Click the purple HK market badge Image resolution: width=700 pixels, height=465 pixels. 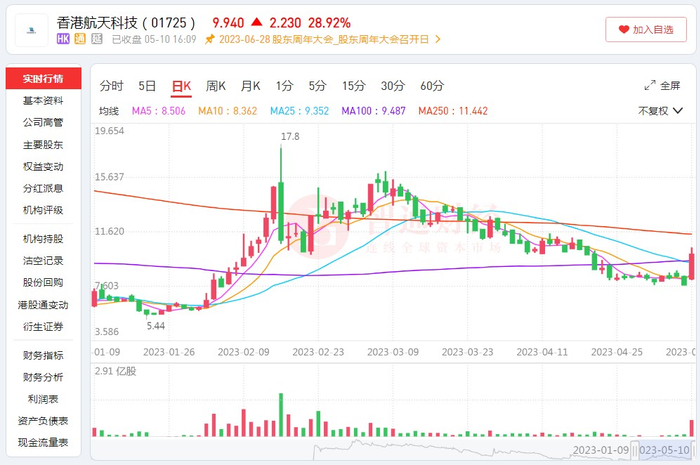tap(63, 39)
